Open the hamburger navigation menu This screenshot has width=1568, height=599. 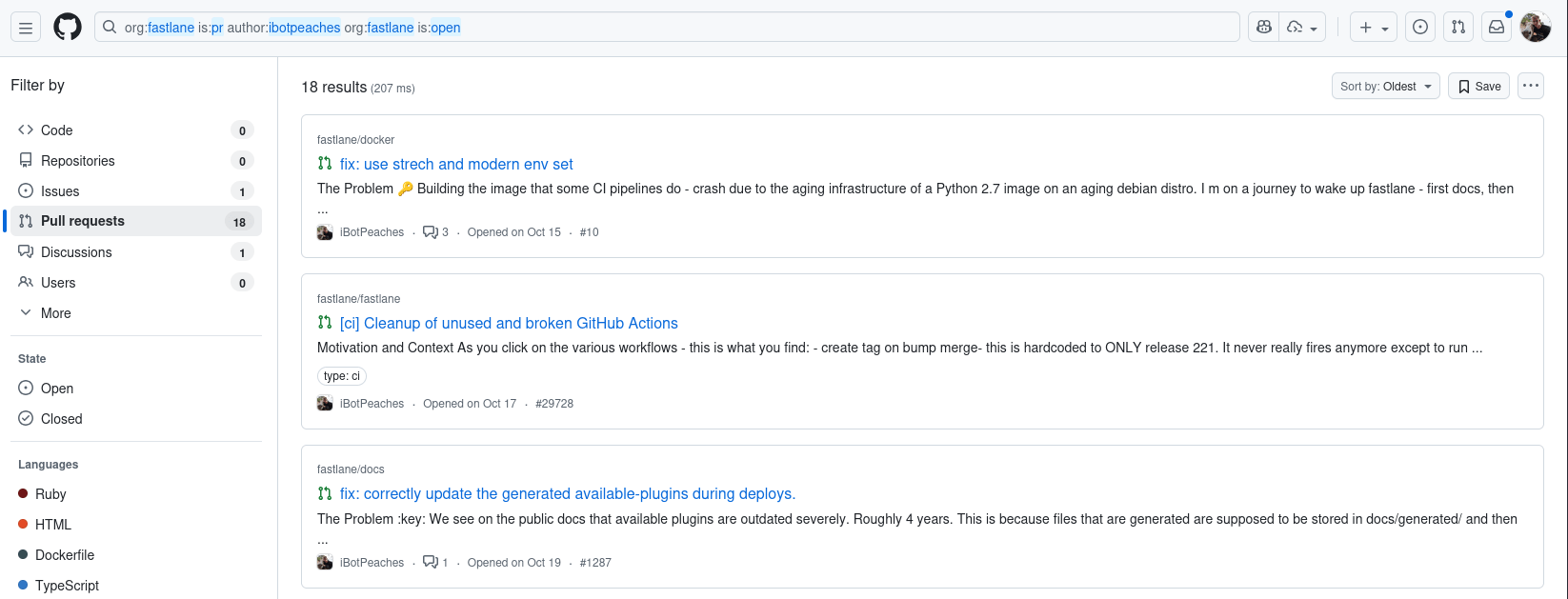coord(26,28)
